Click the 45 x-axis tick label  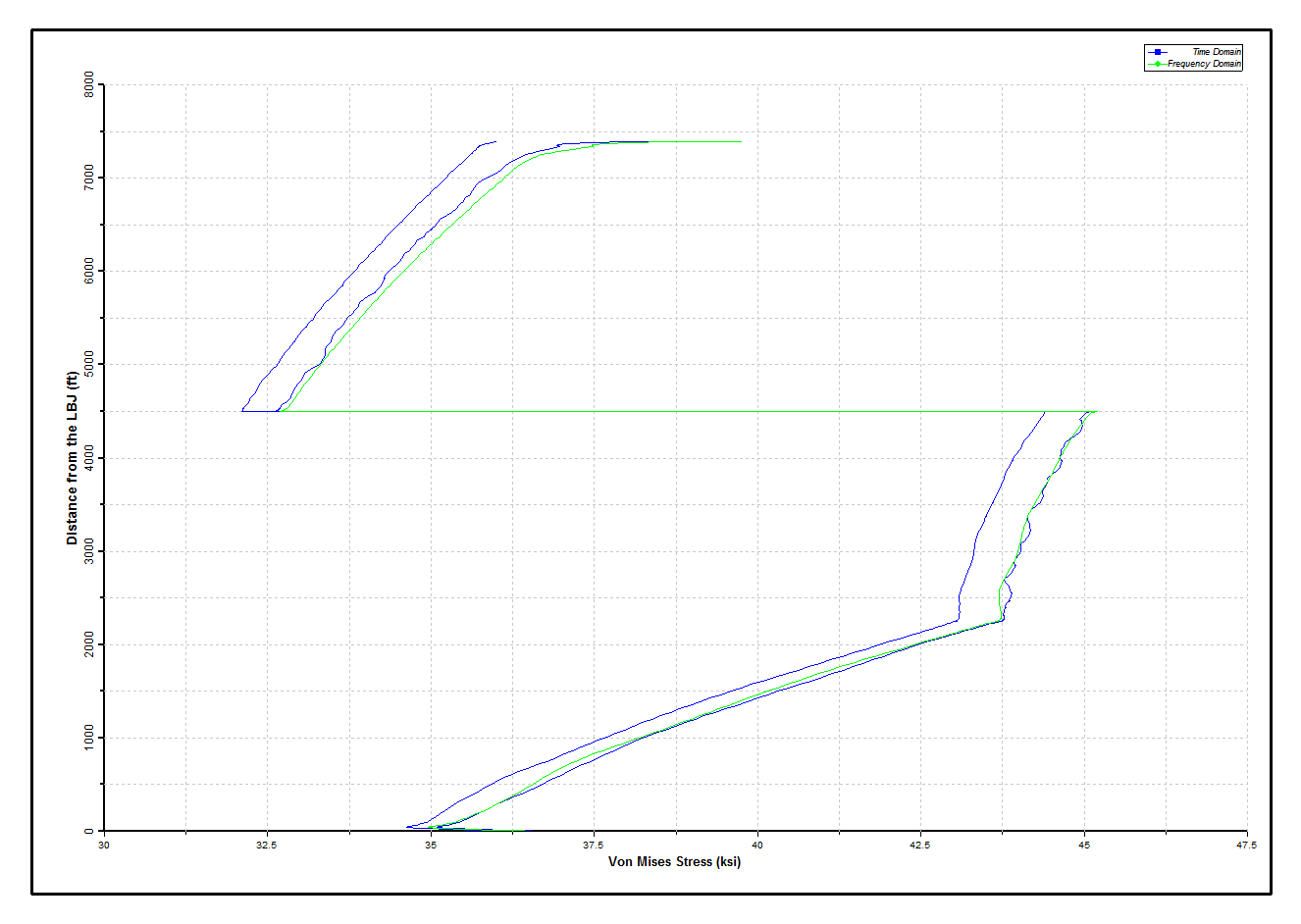pos(1084,845)
